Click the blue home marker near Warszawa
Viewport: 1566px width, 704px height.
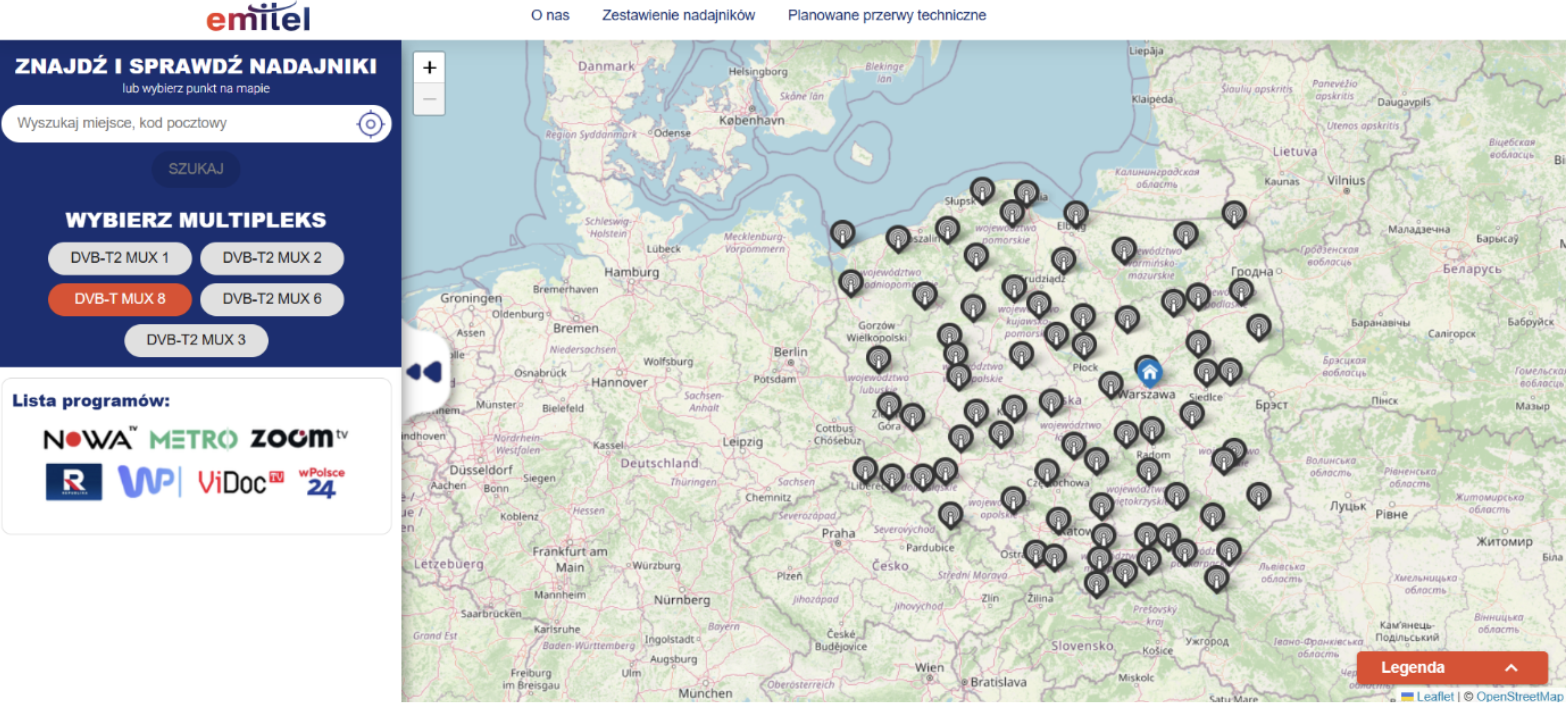[1149, 373]
